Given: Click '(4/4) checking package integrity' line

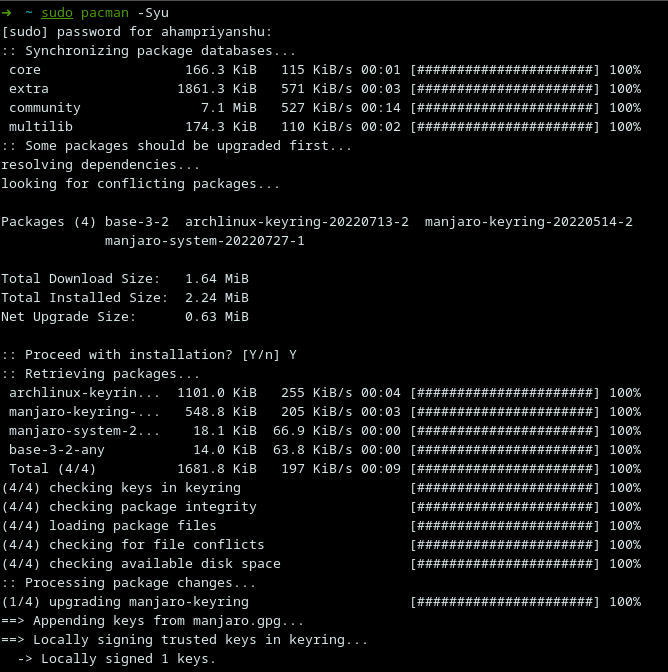Looking at the screenshot, I should coord(129,507).
